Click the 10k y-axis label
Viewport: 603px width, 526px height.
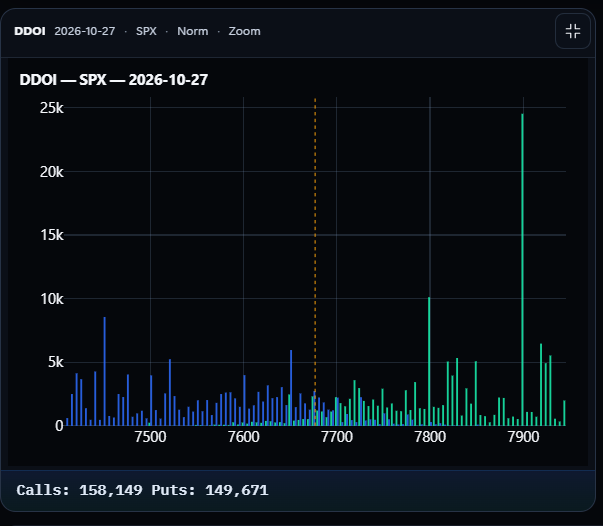(x=52, y=299)
